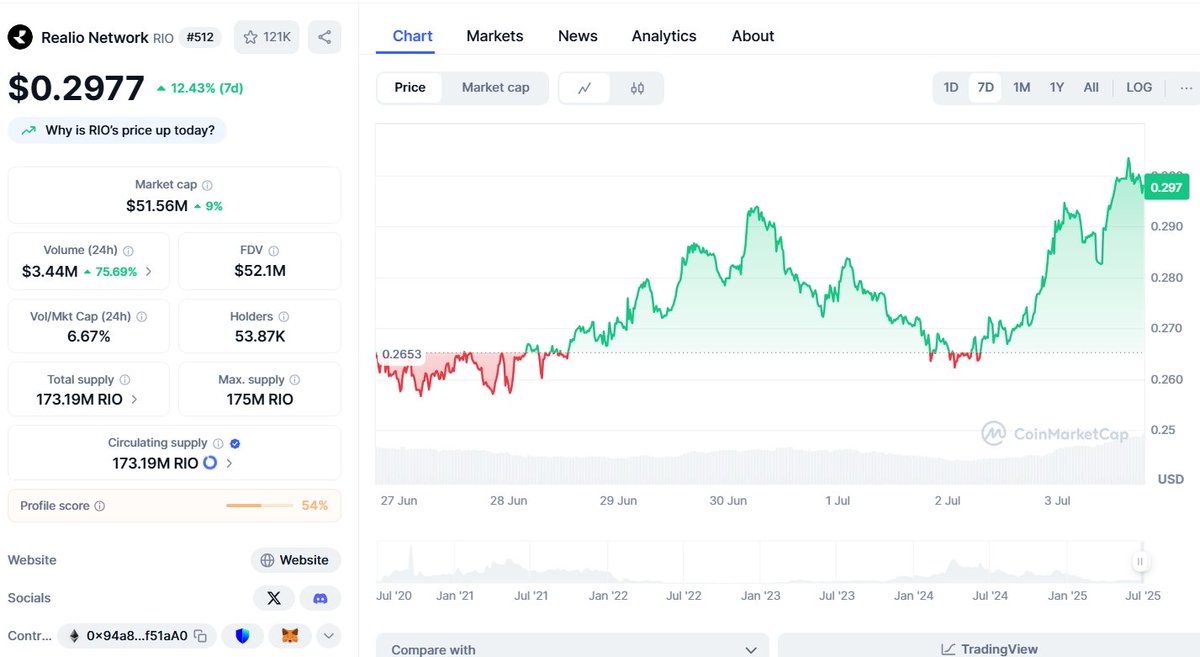Click the Realio Network logo icon

click(x=20, y=37)
